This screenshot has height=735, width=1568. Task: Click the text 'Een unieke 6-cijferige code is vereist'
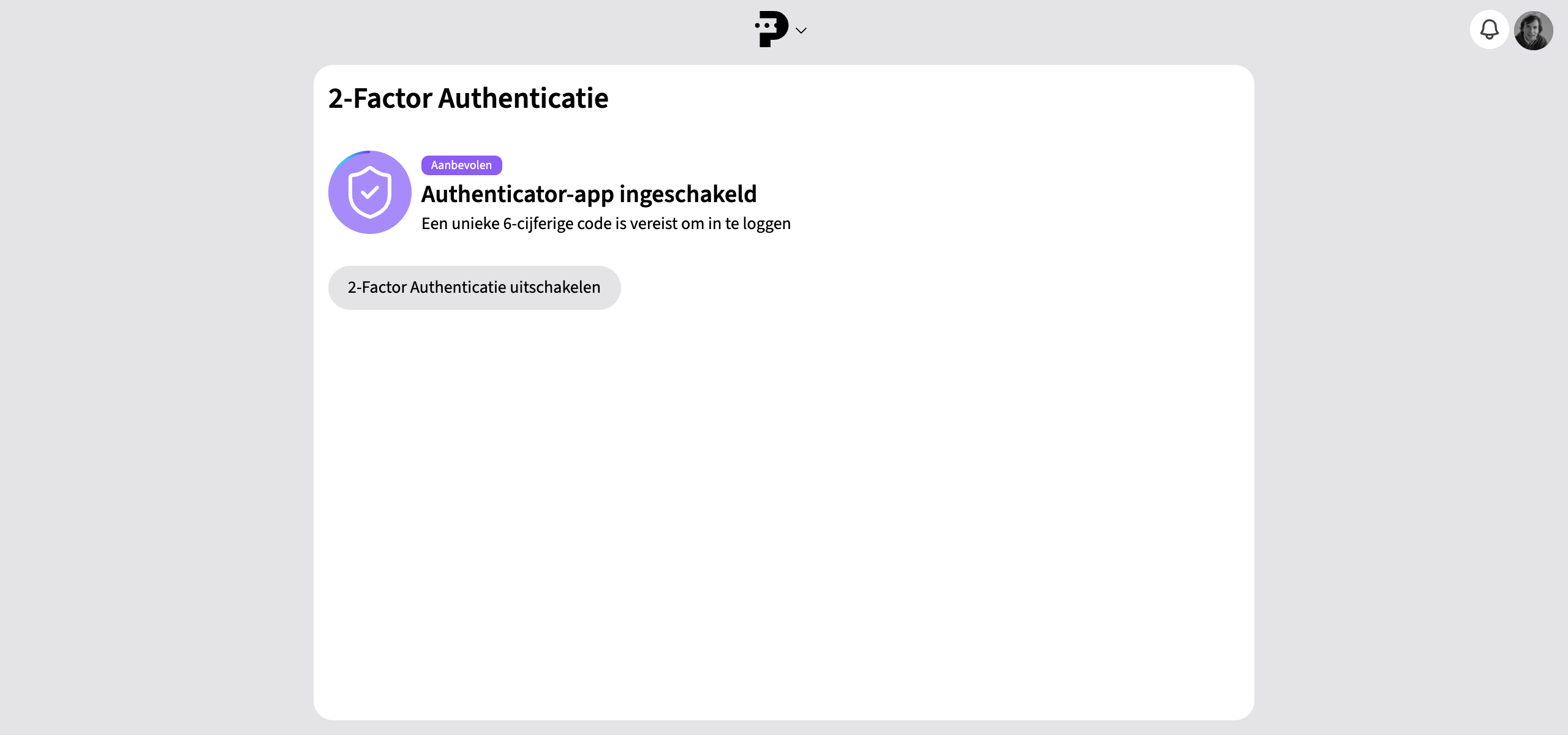pos(549,224)
